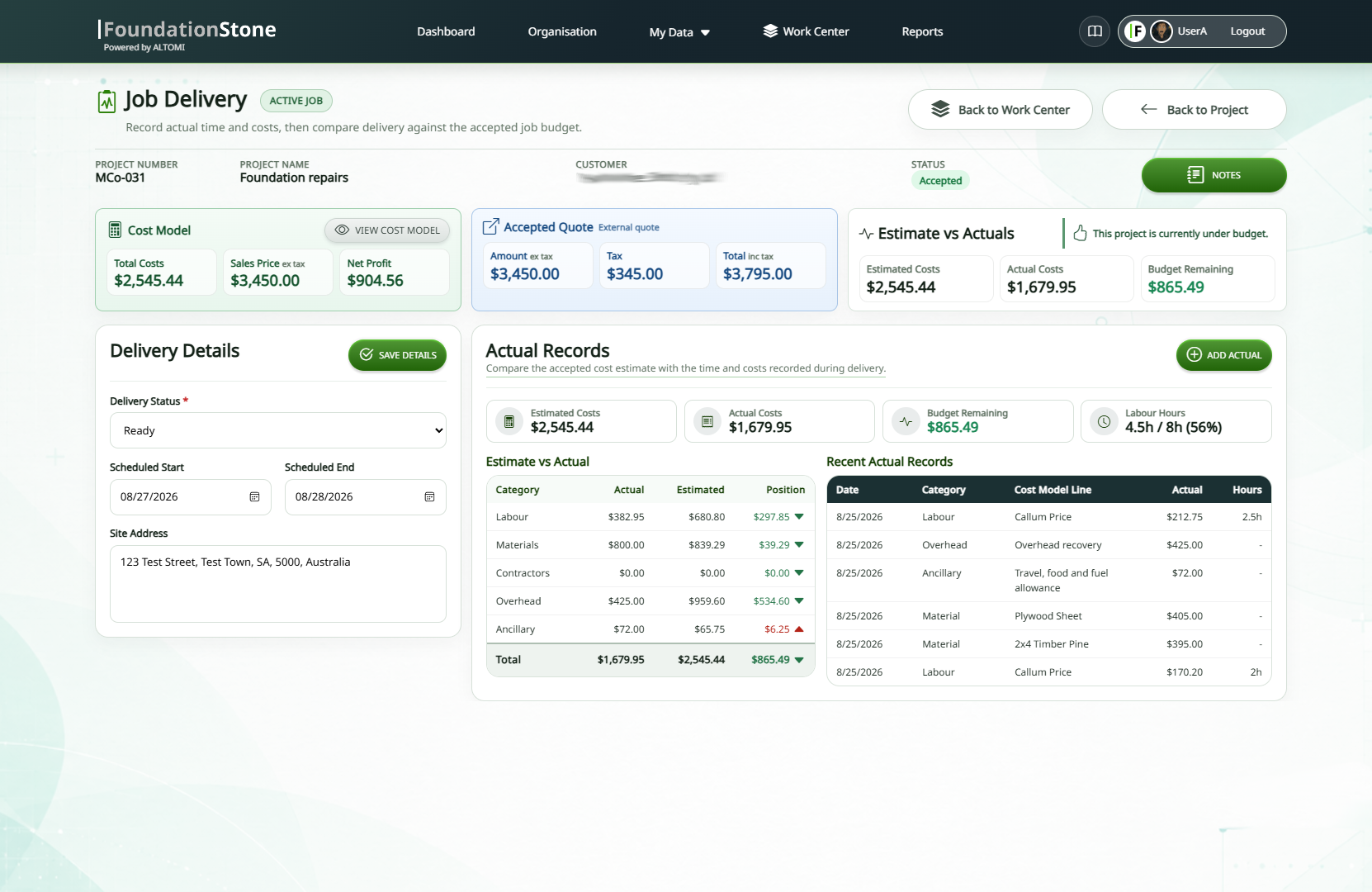Click the UserA avatar photo

(1161, 31)
